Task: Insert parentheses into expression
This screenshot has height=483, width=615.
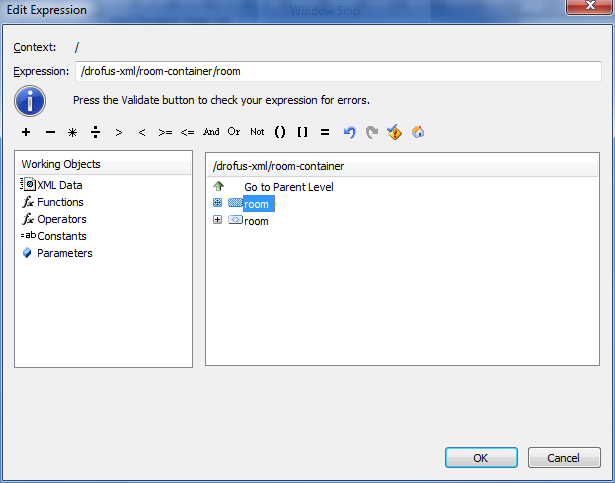Action: 280,132
